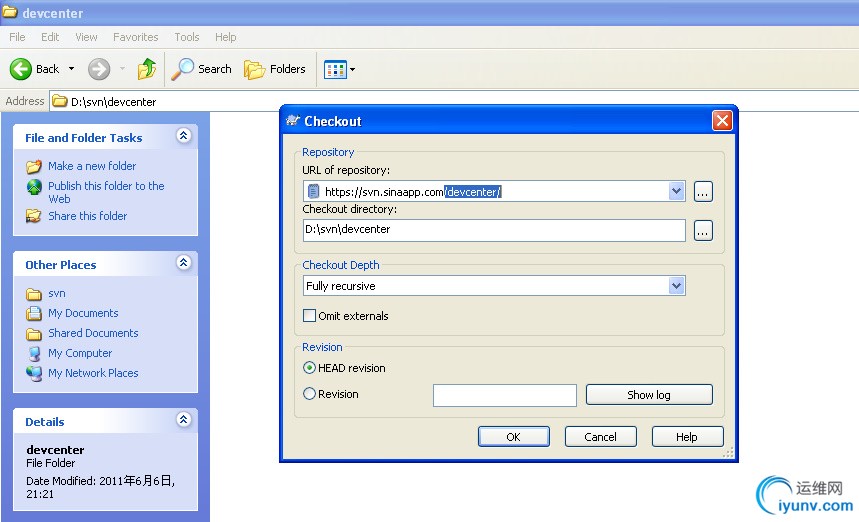The height and width of the screenshot is (522, 859).
Task: Click the devcenter window folder icon
Action: (x=10, y=12)
